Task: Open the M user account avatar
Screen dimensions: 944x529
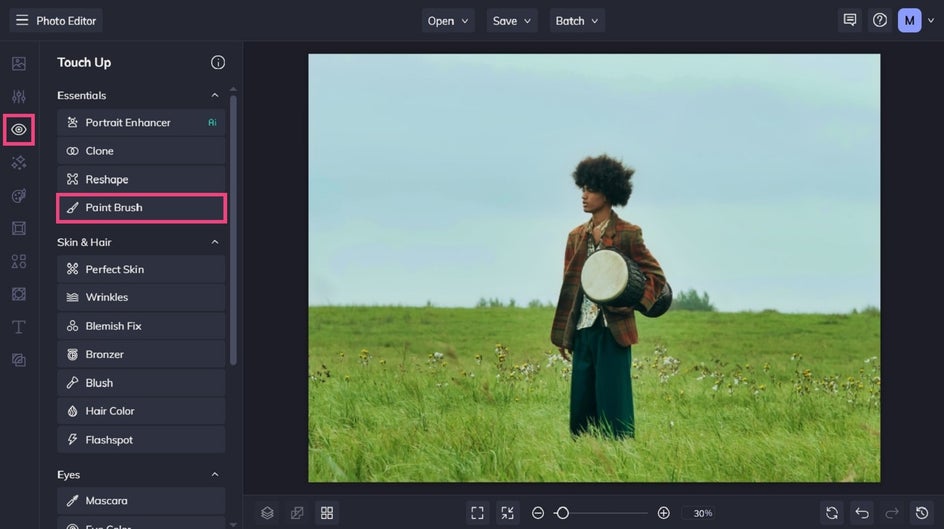Action: 909,20
